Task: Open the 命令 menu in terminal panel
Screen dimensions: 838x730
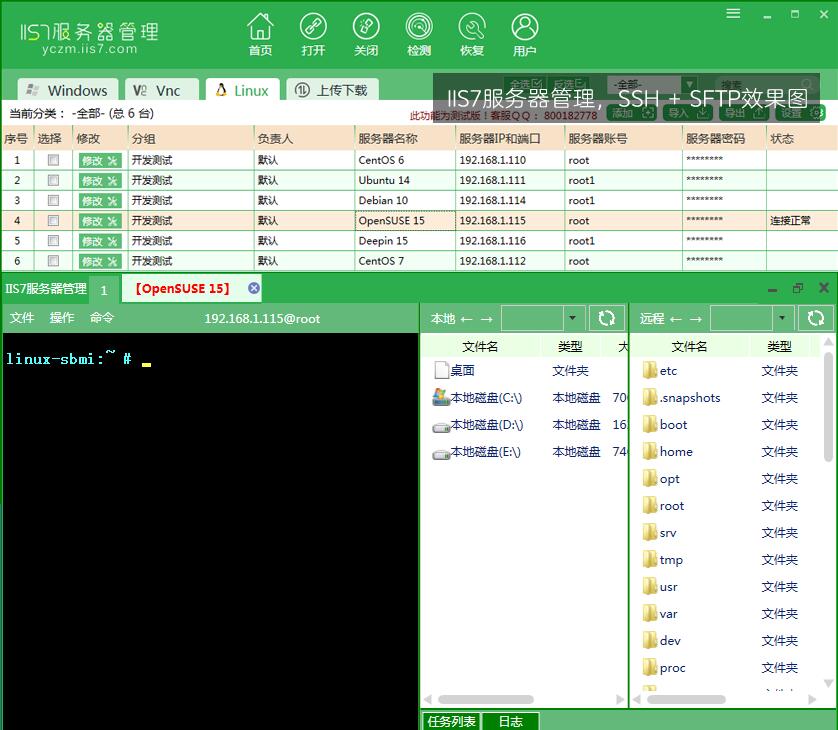Action: tap(102, 318)
